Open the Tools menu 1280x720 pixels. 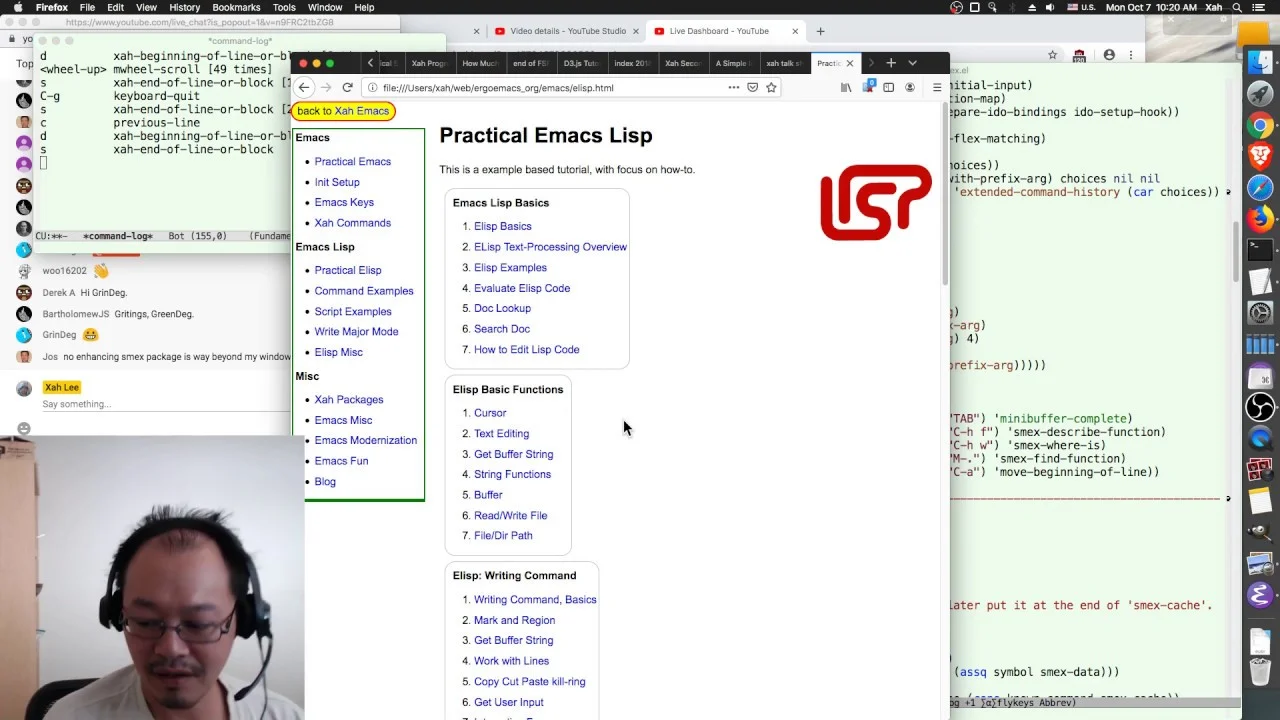tap(284, 8)
